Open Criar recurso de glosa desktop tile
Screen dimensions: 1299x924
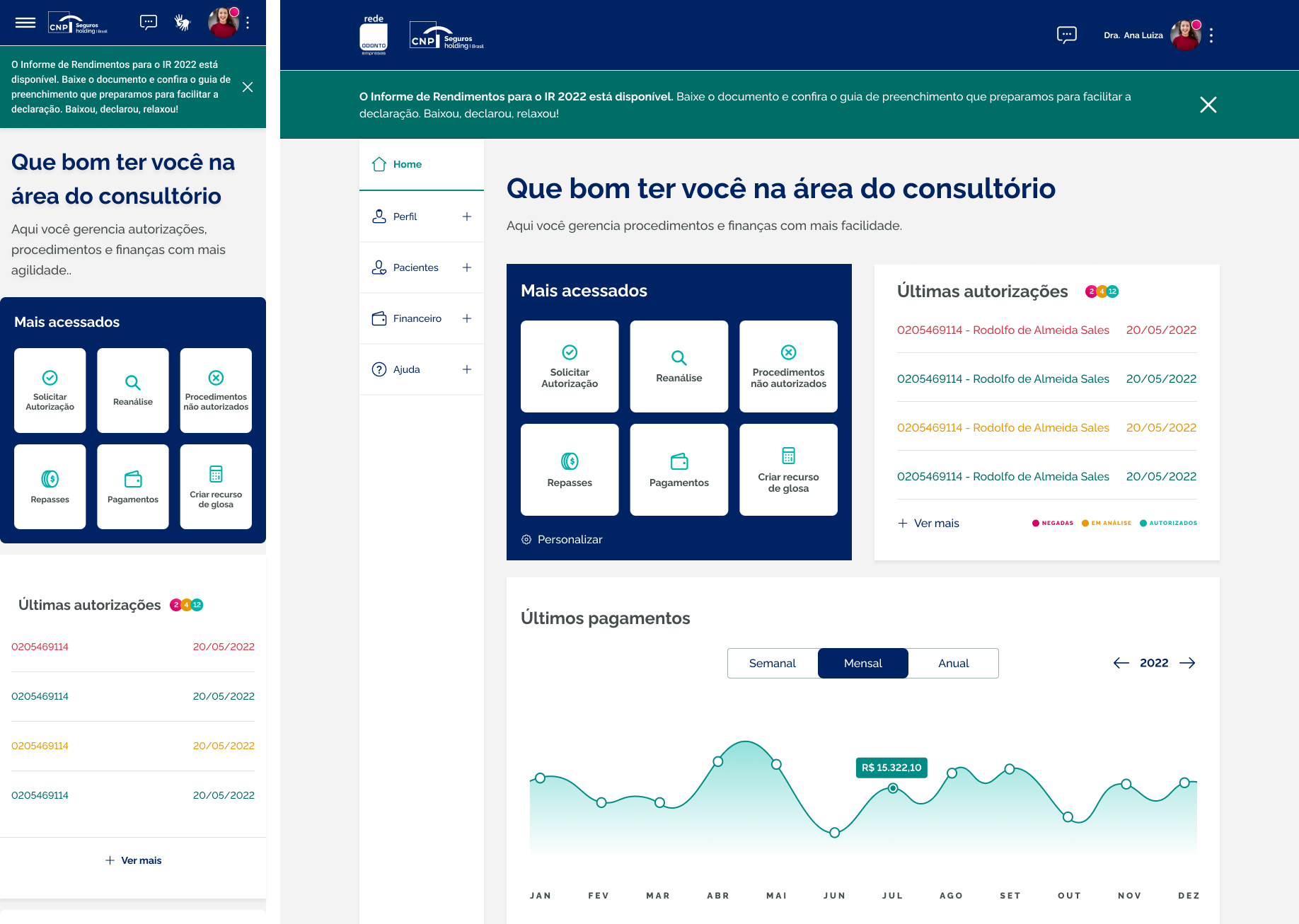788,470
